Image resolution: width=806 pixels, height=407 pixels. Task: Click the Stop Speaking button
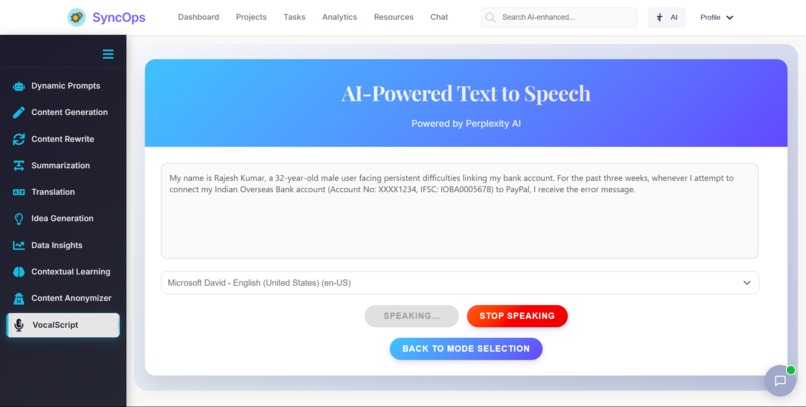tap(517, 316)
